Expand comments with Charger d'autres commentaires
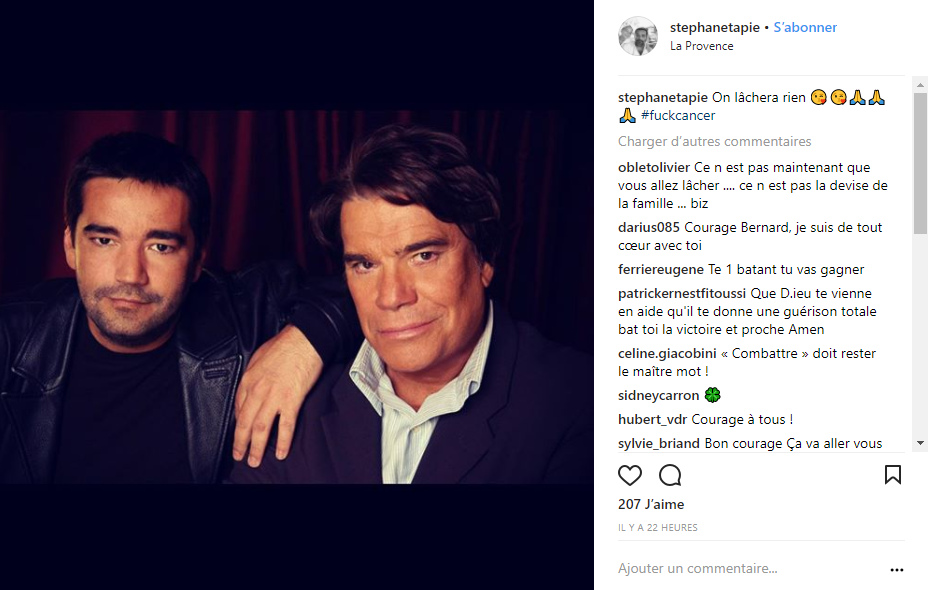The width and height of the screenshot is (928, 590). pyautogui.click(x=715, y=142)
